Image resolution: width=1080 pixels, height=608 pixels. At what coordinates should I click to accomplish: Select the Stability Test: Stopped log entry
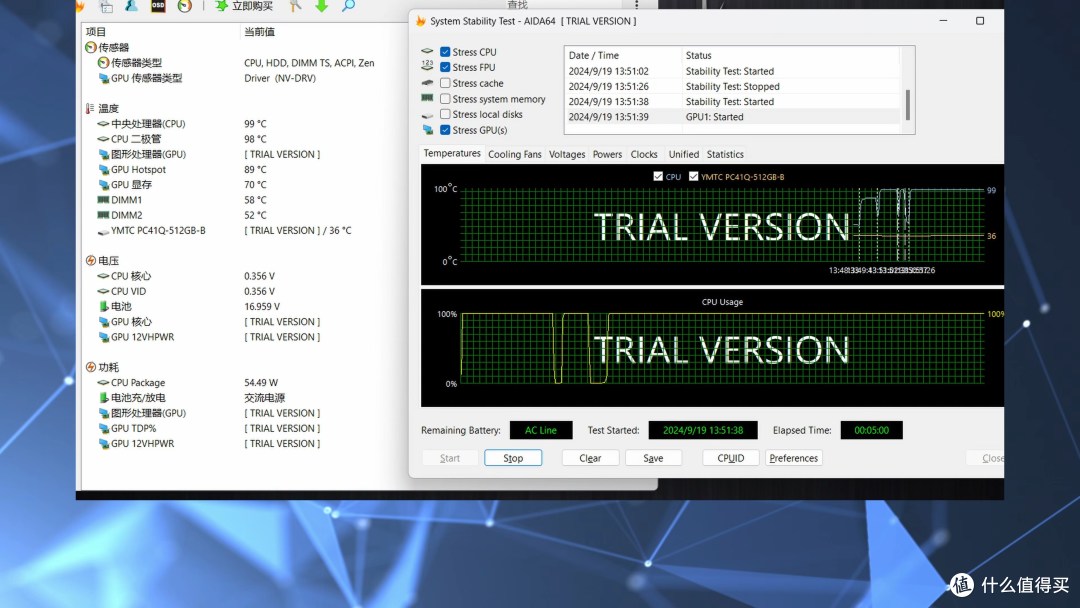(733, 87)
